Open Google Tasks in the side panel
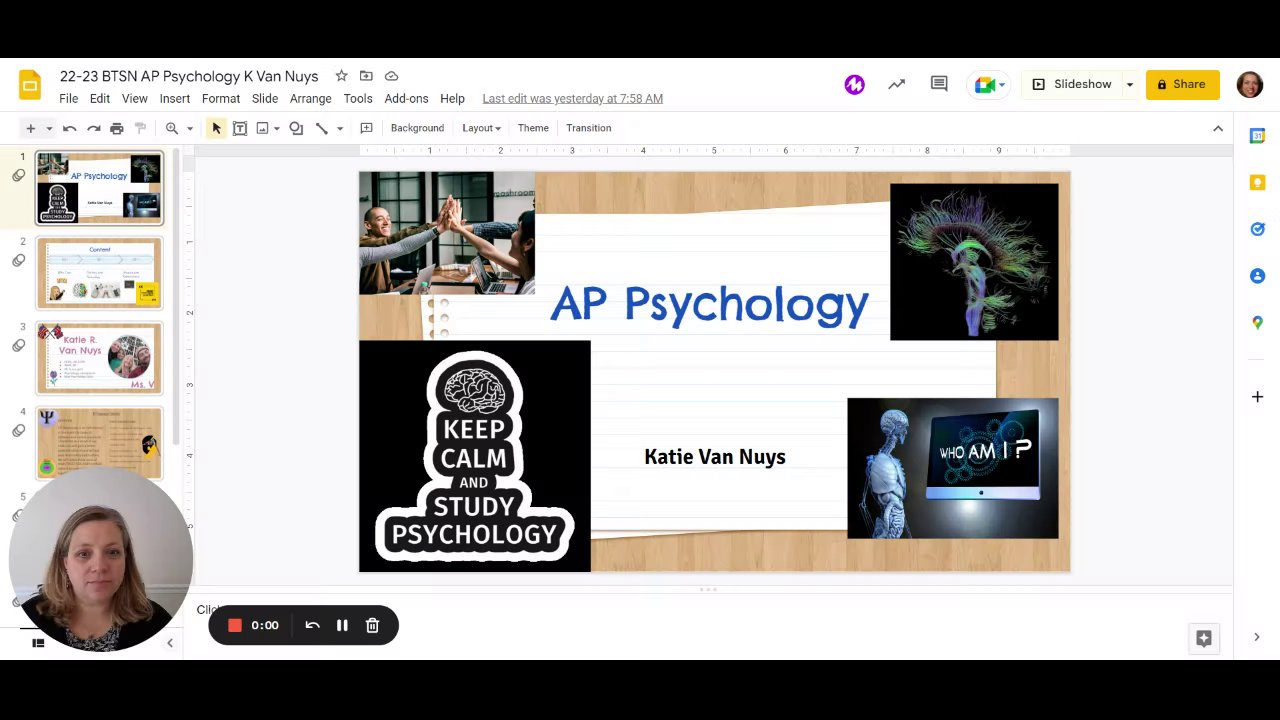1280x720 pixels. click(x=1258, y=229)
